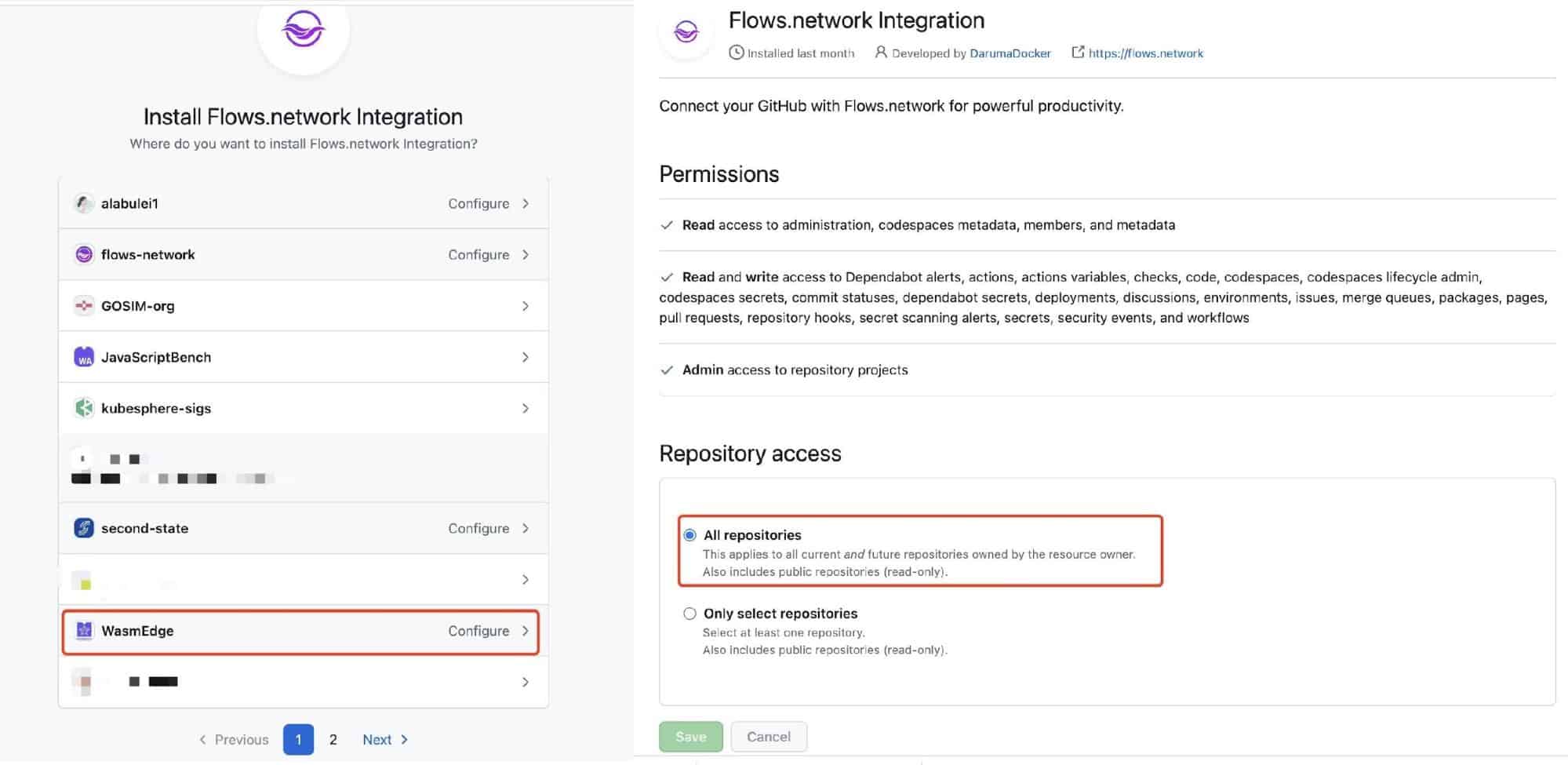
Task: Click Configure next to WasmEdge
Action: click(478, 631)
